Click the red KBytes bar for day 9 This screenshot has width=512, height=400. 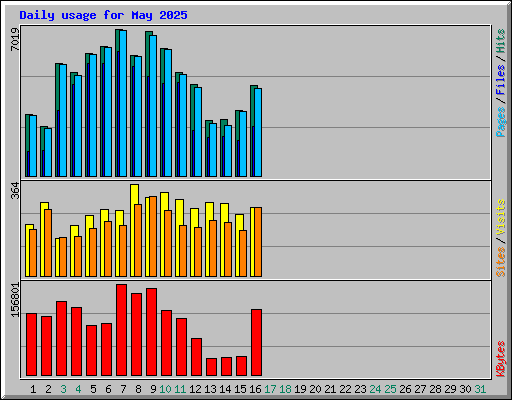(x=151, y=332)
